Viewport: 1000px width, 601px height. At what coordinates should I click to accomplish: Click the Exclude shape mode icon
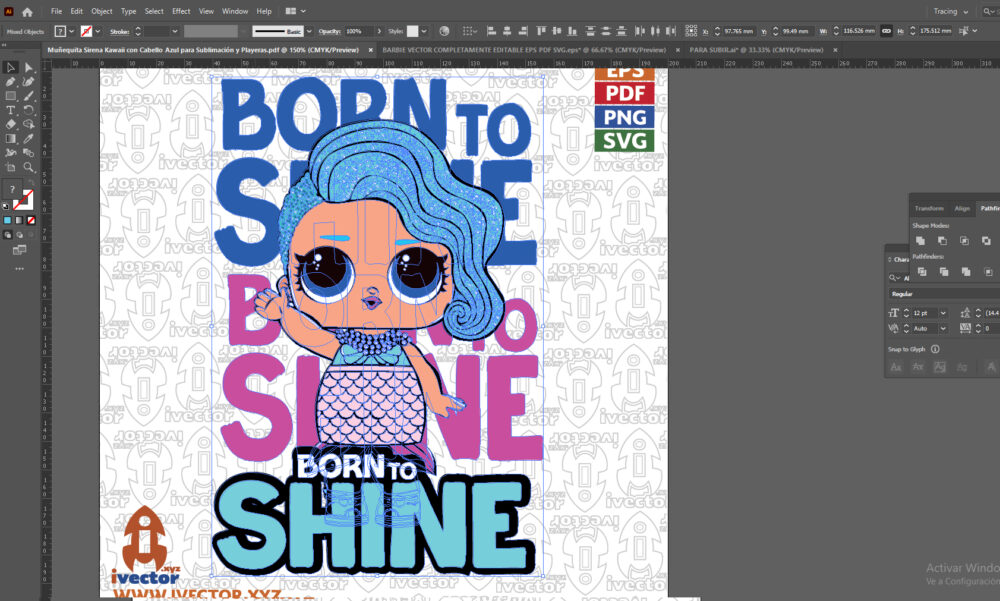[986, 241]
